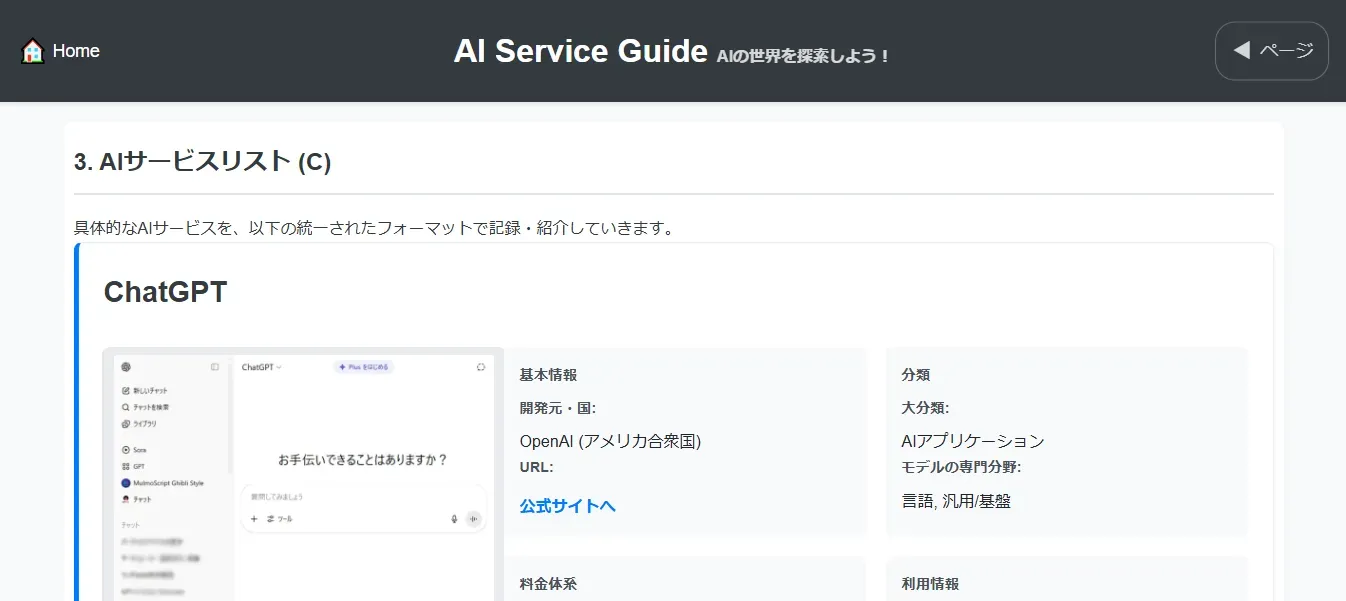Screen dimensions: 1346x601
Task: Start voice mode via the waveform icon
Action: tap(473, 519)
